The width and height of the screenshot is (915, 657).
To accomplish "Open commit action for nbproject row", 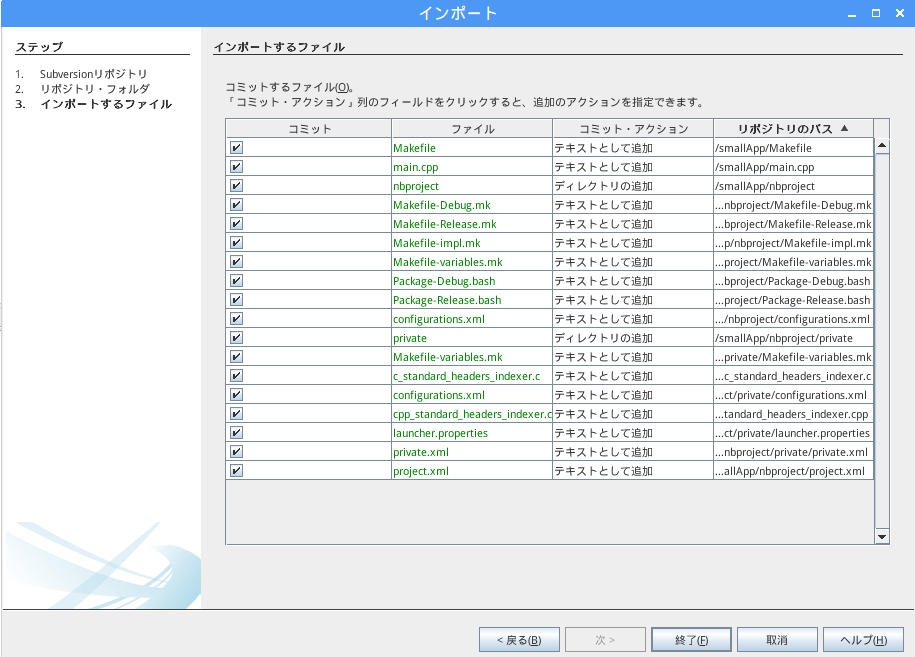I will pyautogui.click(x=632, y=186).
